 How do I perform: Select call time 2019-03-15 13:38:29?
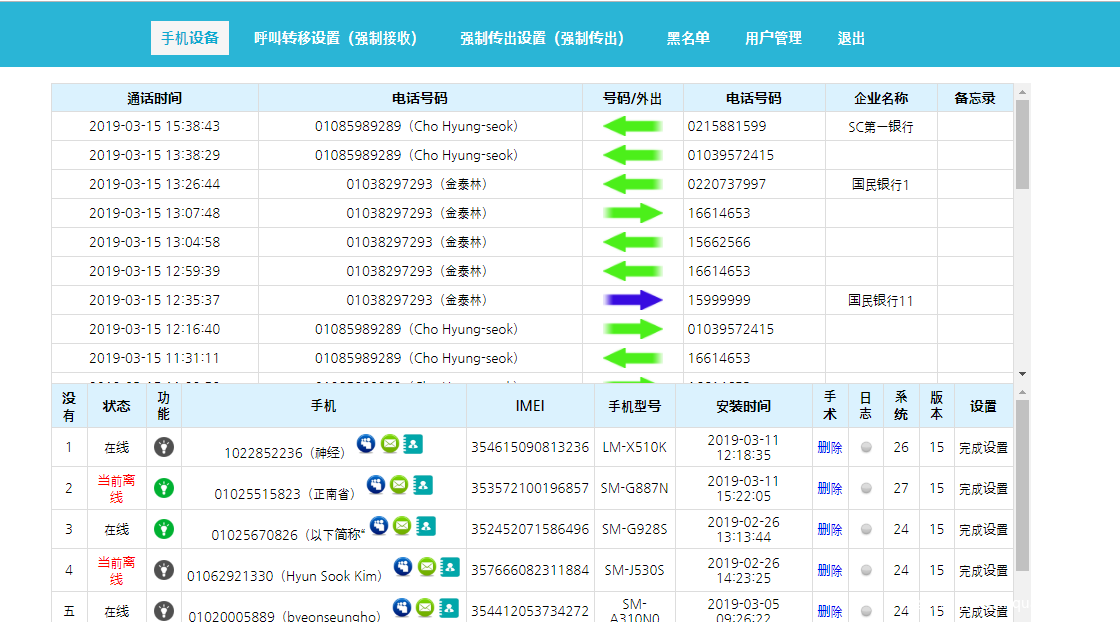click(x=154, y=155)
